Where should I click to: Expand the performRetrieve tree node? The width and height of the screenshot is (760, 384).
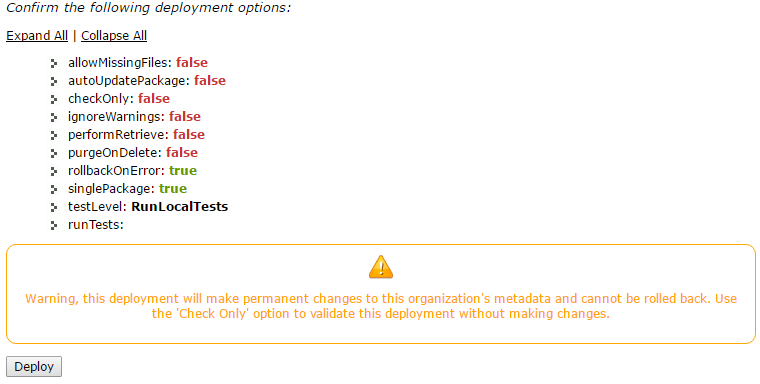click(x=54, y=135)
